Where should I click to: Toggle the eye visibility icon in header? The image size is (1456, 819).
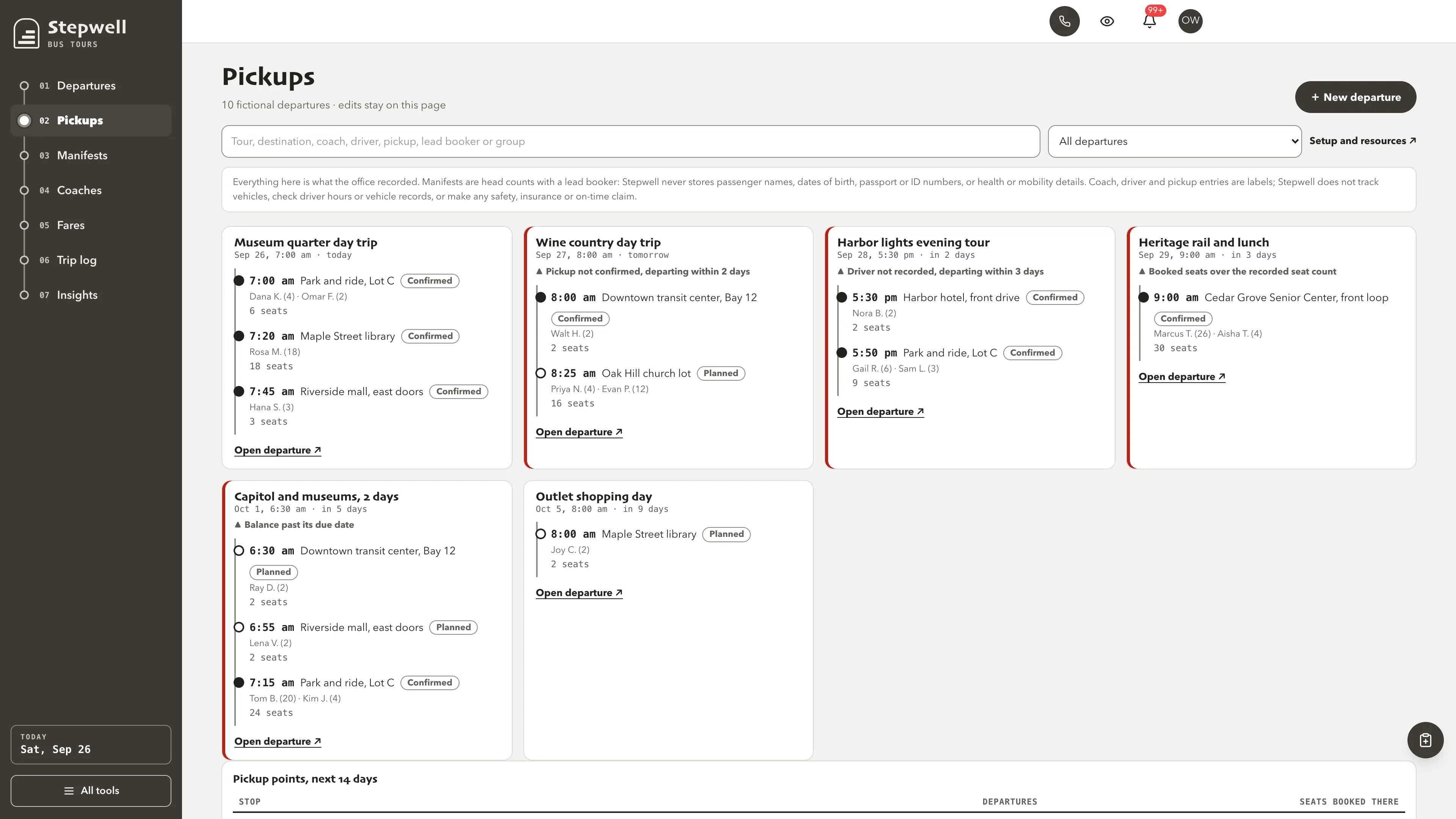click(x=1107, y=21)
